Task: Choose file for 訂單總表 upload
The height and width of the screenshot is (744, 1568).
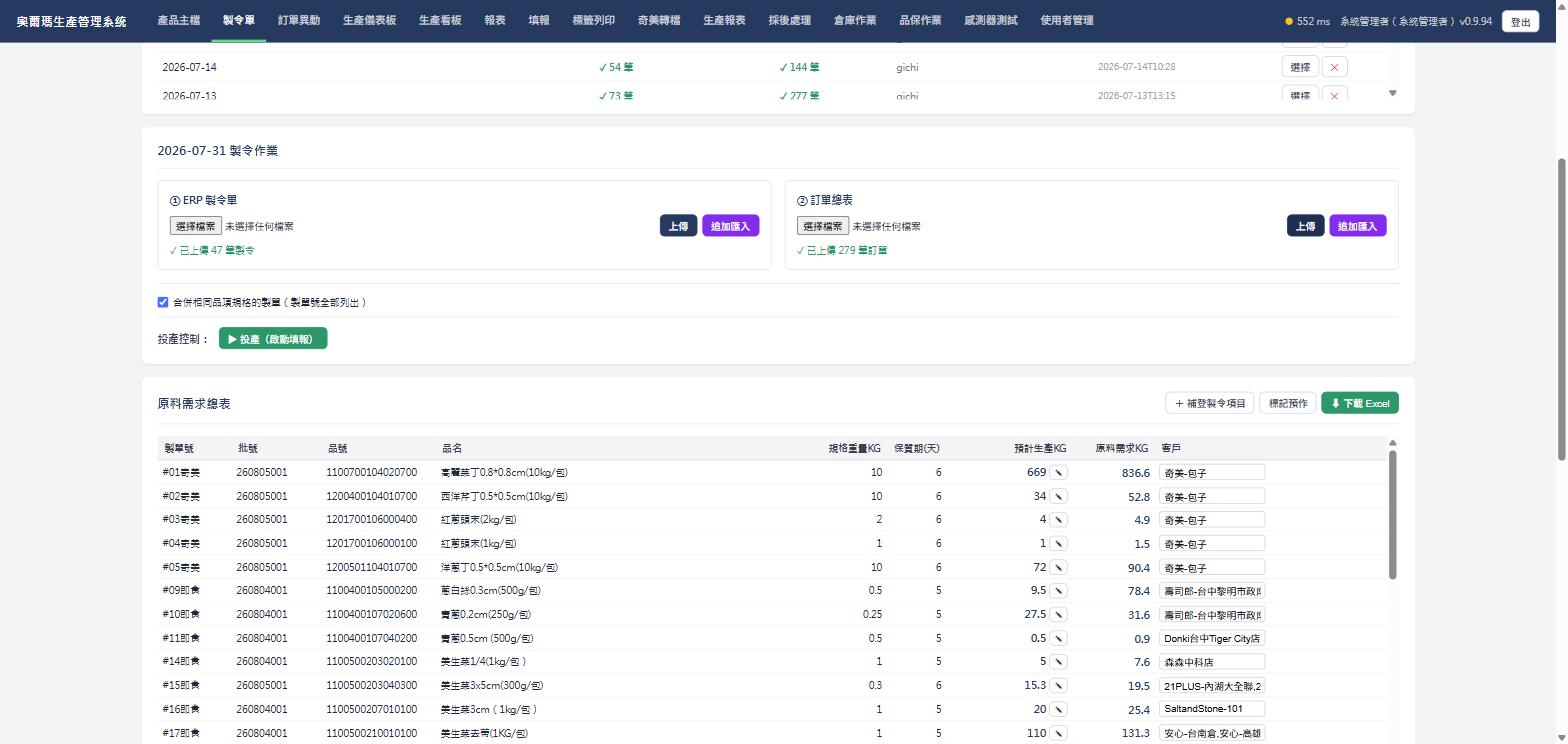Action: [x=823, y=226]
